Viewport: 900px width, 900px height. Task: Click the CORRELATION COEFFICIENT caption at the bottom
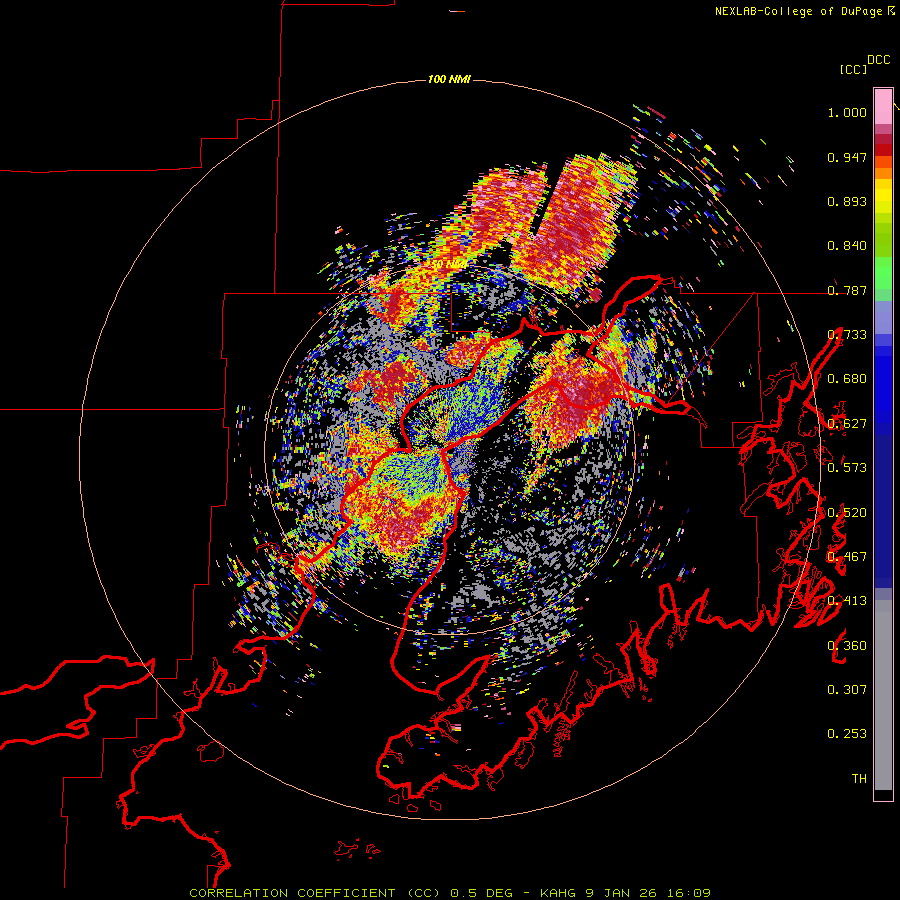(450, 893)
